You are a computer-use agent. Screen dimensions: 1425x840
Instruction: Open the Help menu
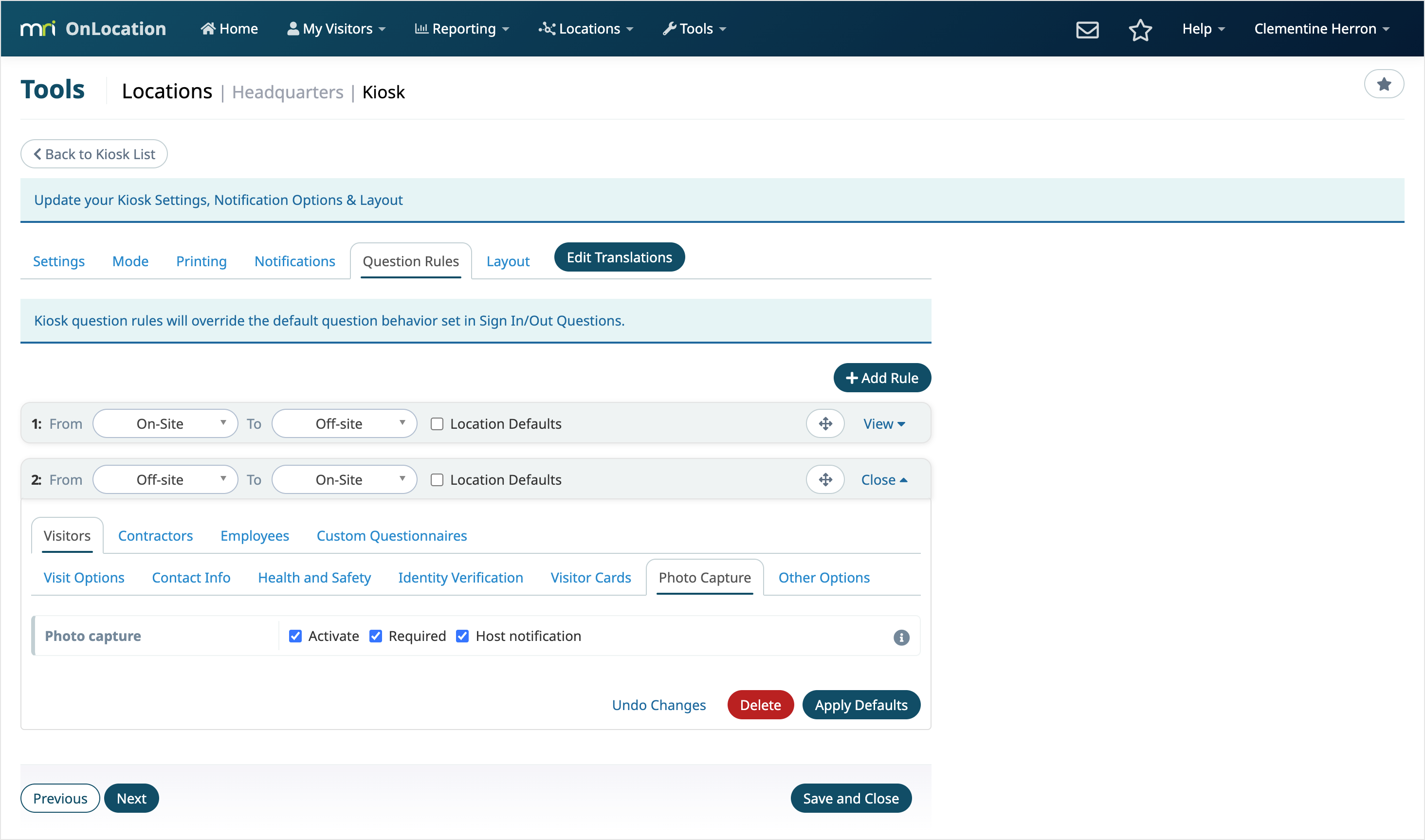pyautogui.click(x=1203, y=28)
